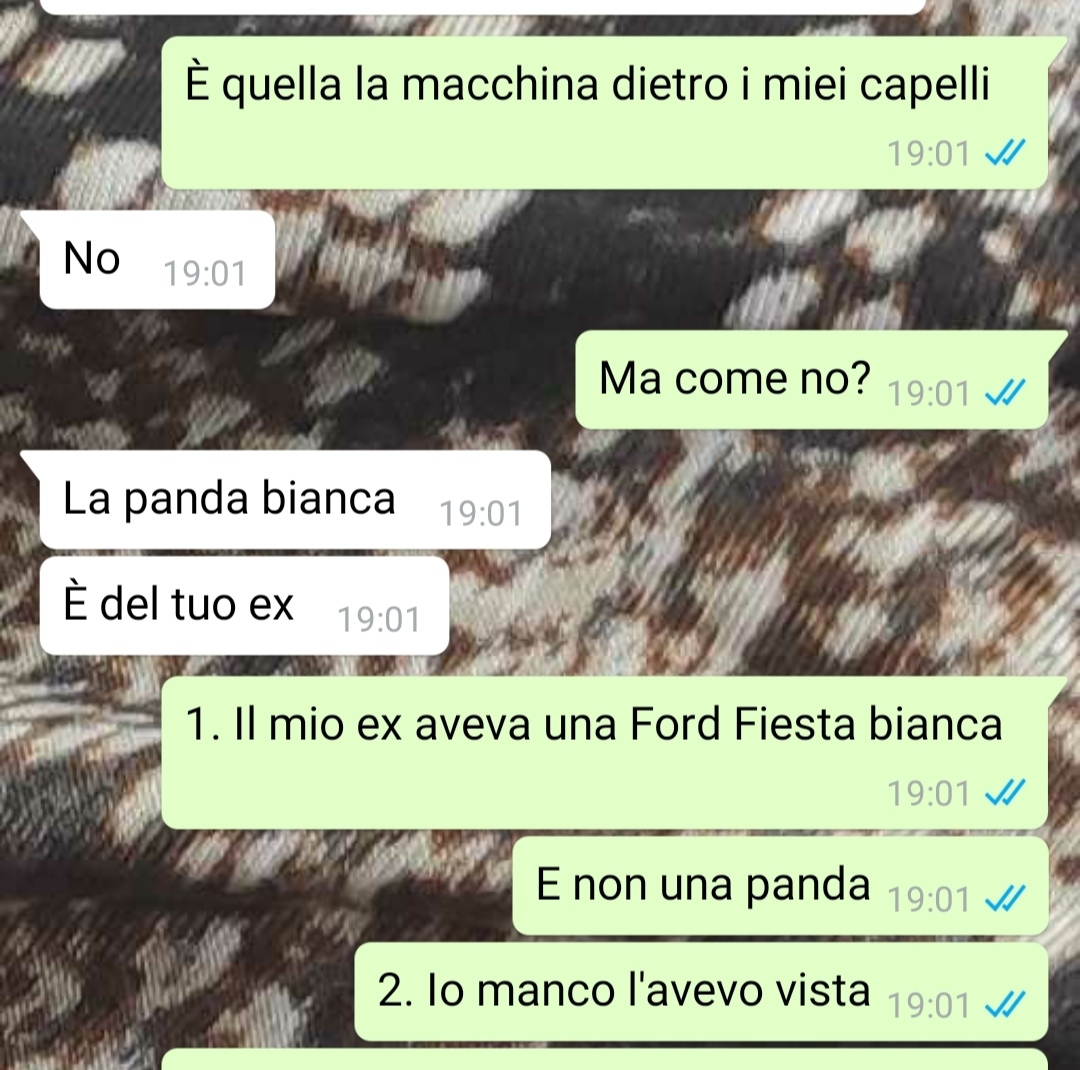
Task: Tap the 19:01 time under the 'capelli' message
Action: pos(928,153)
